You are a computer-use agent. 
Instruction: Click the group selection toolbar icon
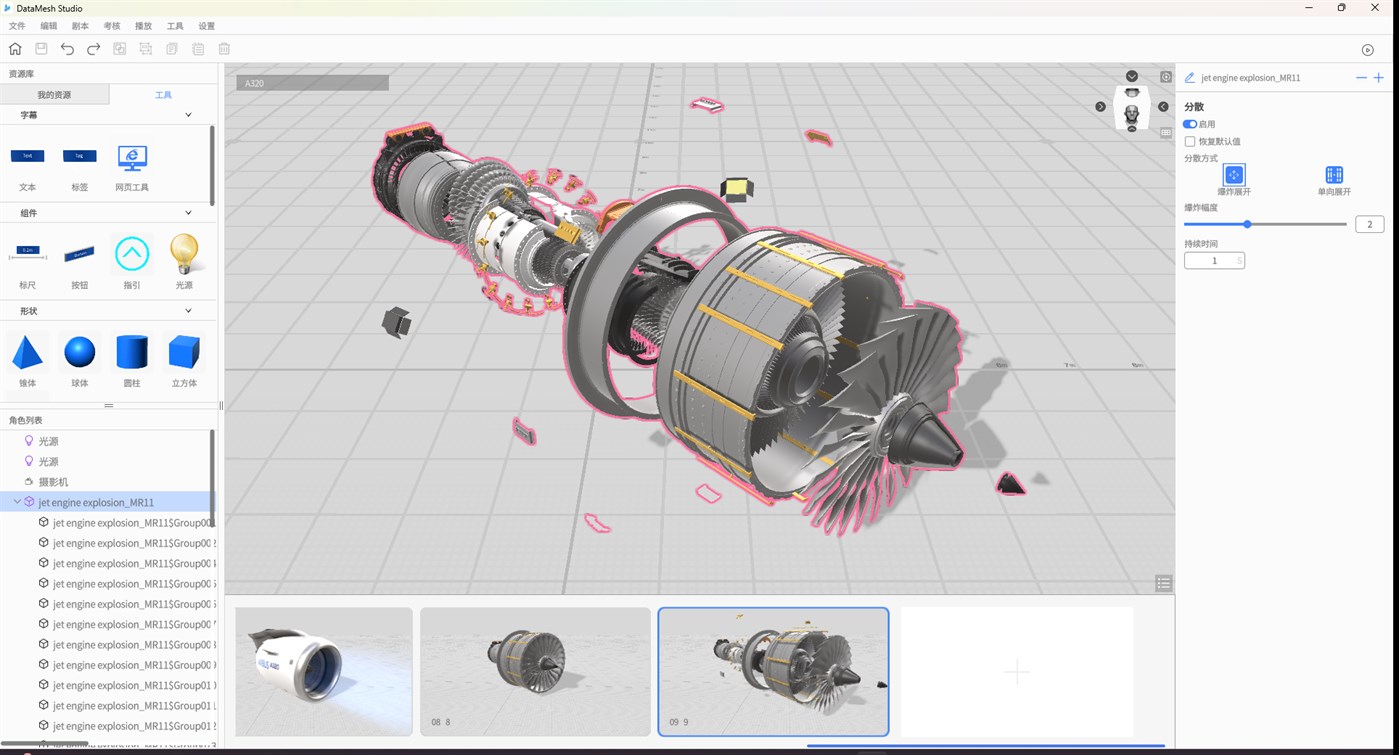[x=146, y=49]
